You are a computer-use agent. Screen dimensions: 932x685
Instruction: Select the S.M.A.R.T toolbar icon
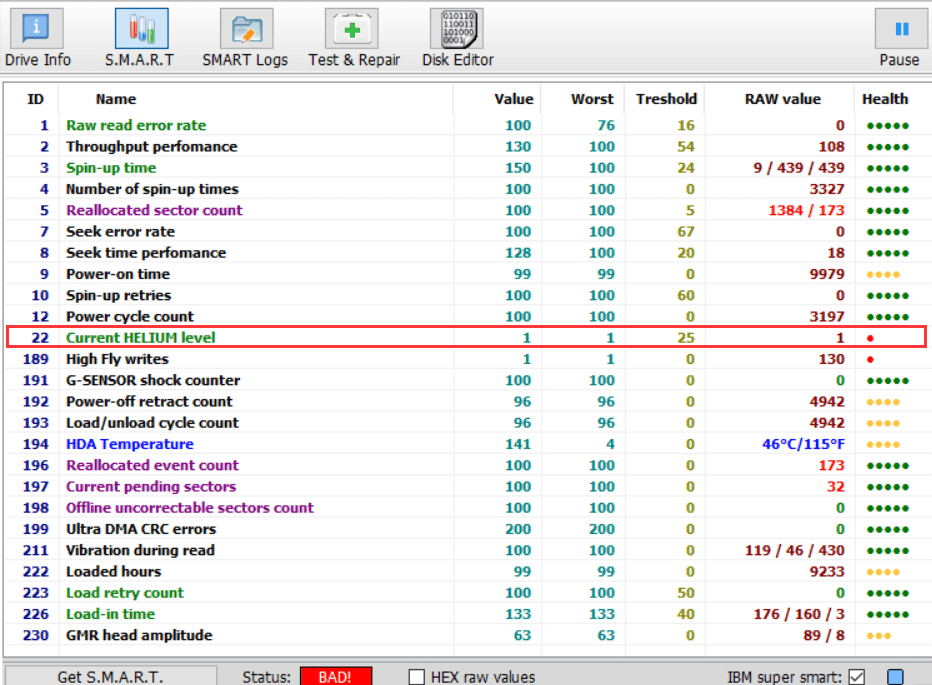(x=140, y=38)
